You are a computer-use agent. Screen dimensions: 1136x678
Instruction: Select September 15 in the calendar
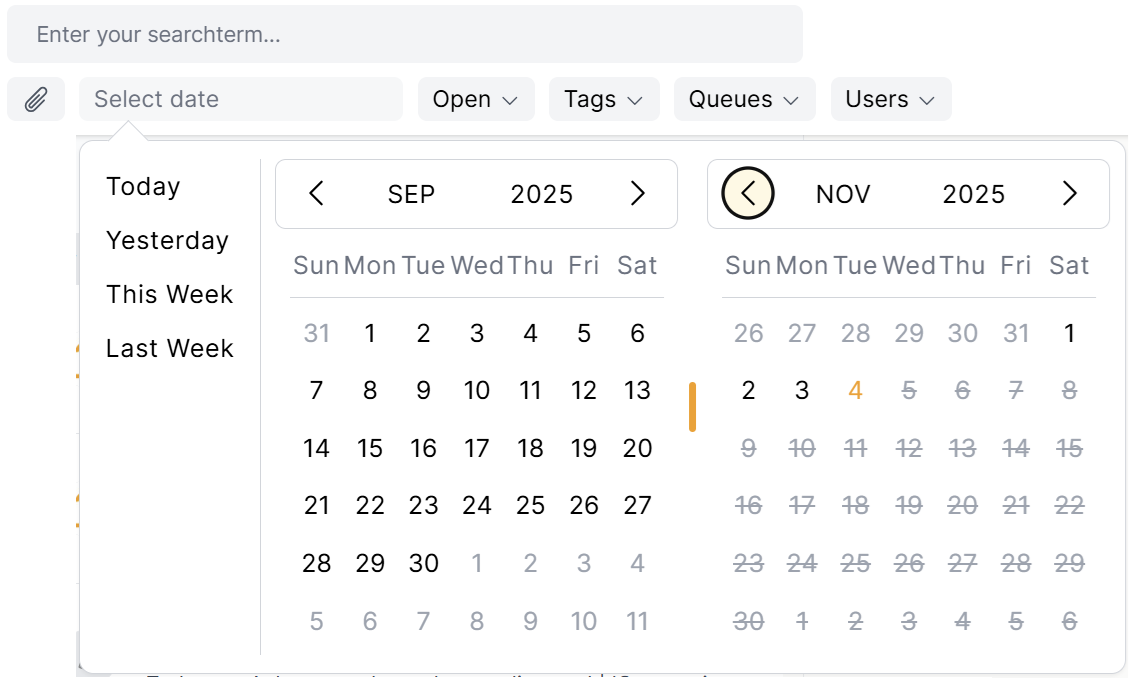(370, 449)
